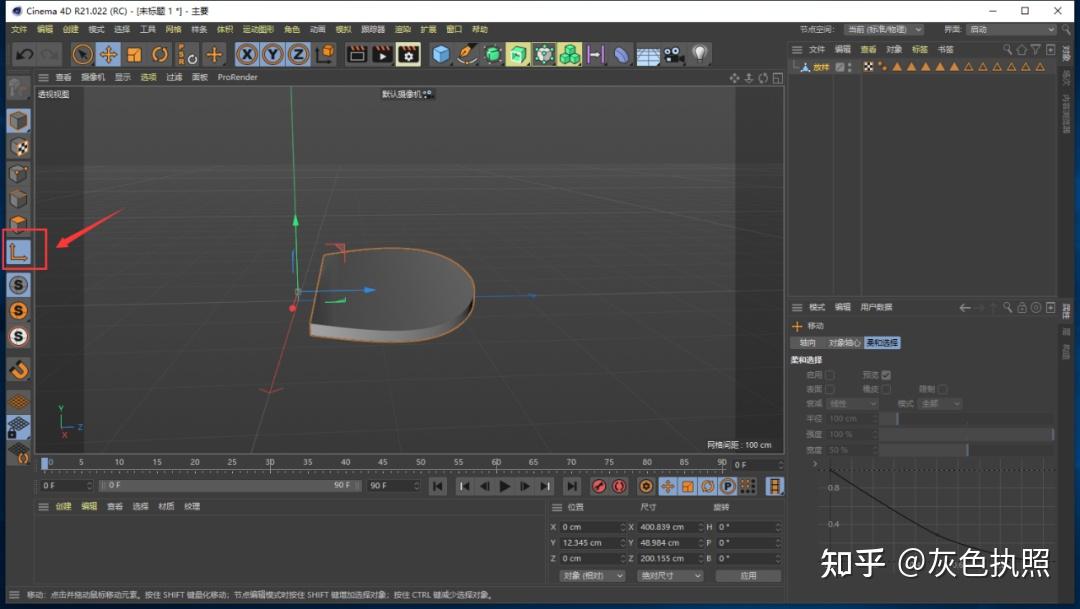Click the Camera object icon in toolbar
1080x609 pixels.
(x=673, y=54)
